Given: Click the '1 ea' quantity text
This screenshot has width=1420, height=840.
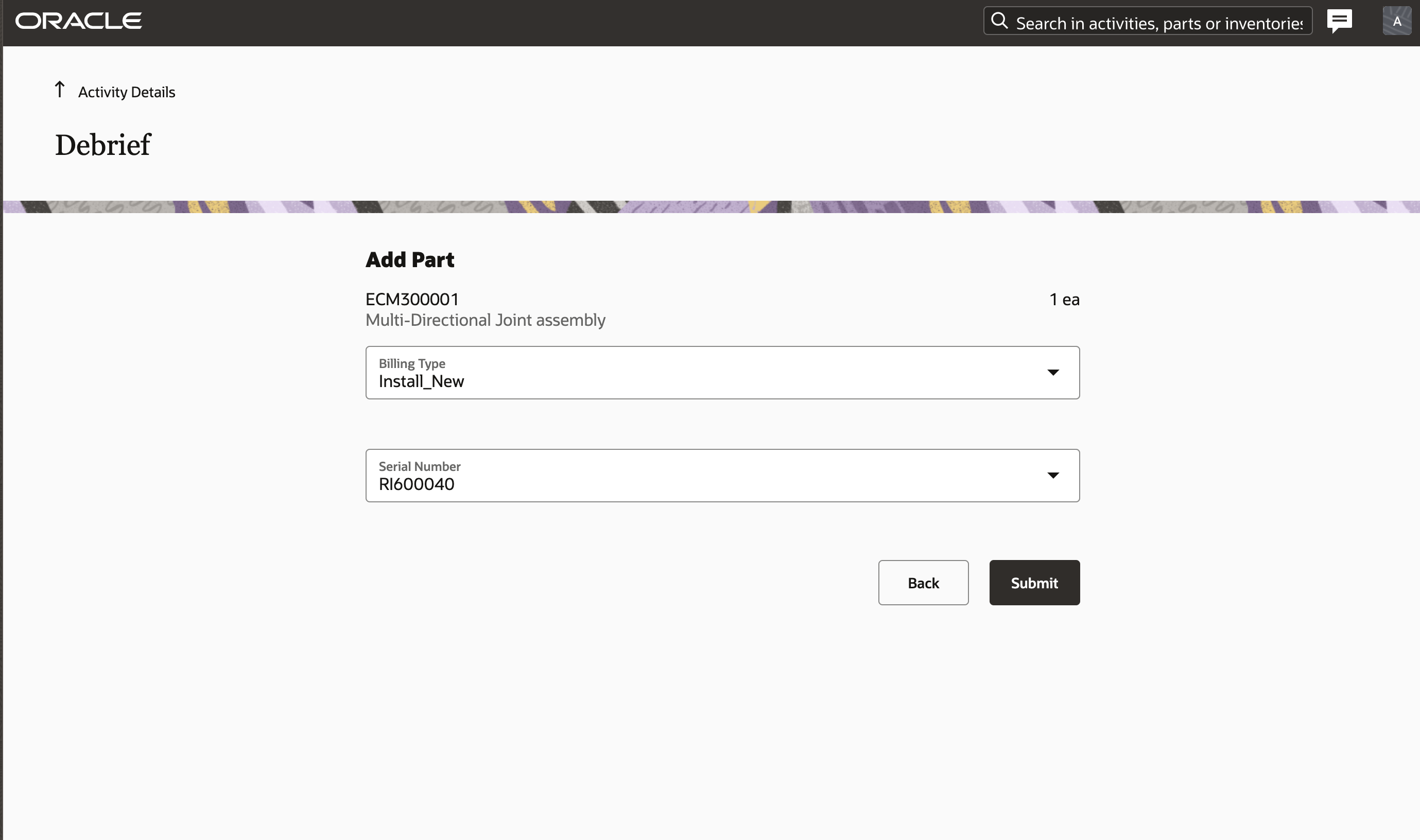Looking at the screenshot, I should coord(1064,300).
